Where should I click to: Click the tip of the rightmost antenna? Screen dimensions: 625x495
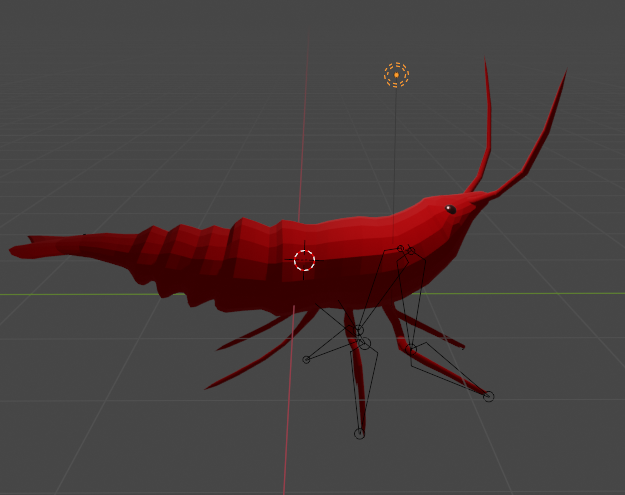[566, 72]
